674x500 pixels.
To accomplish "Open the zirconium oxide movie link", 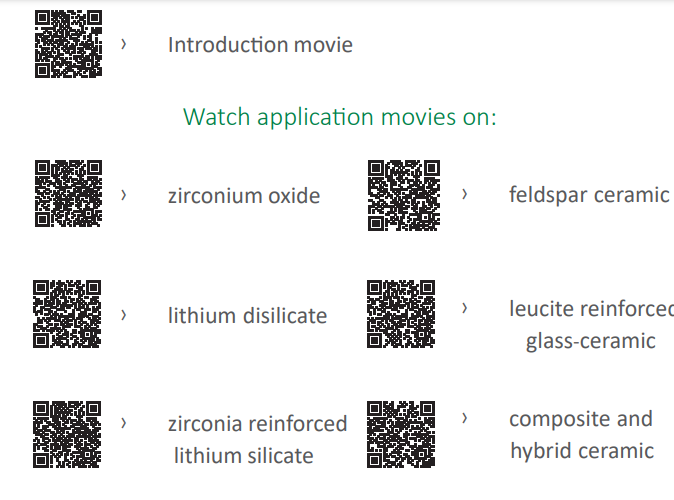I will coord(244,196).
